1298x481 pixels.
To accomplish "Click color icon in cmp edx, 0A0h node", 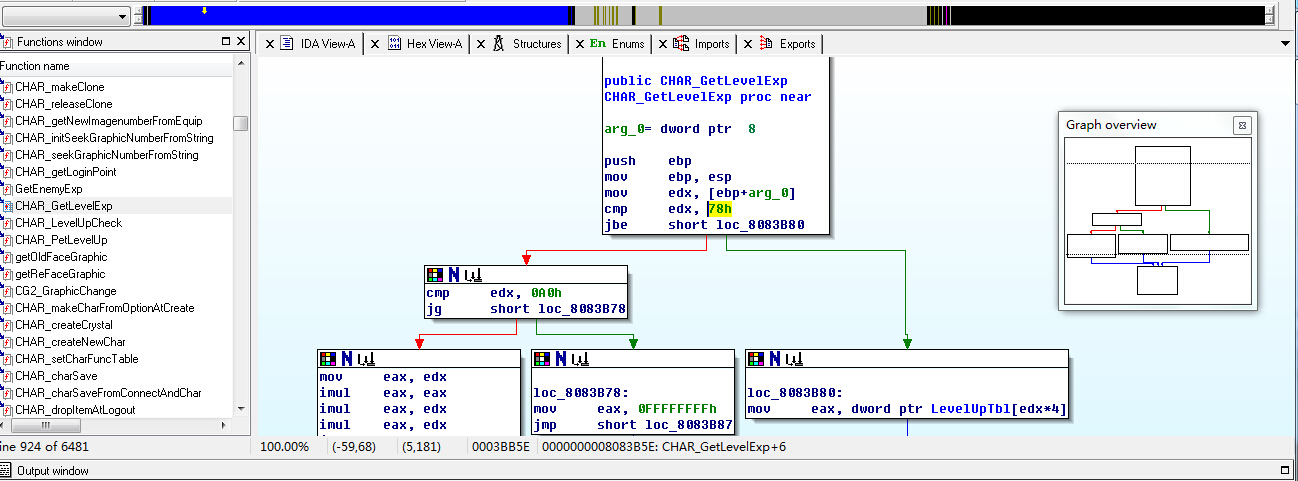I will tap(434, 274).
